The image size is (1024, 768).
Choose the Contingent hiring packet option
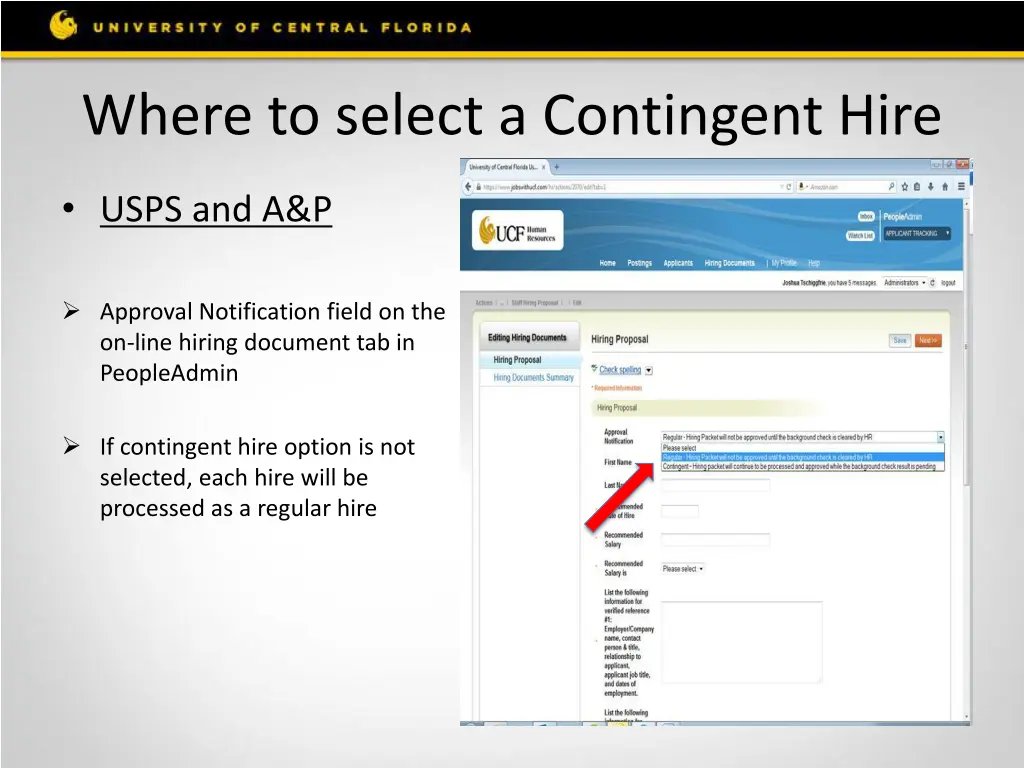[x=803, y=466]
